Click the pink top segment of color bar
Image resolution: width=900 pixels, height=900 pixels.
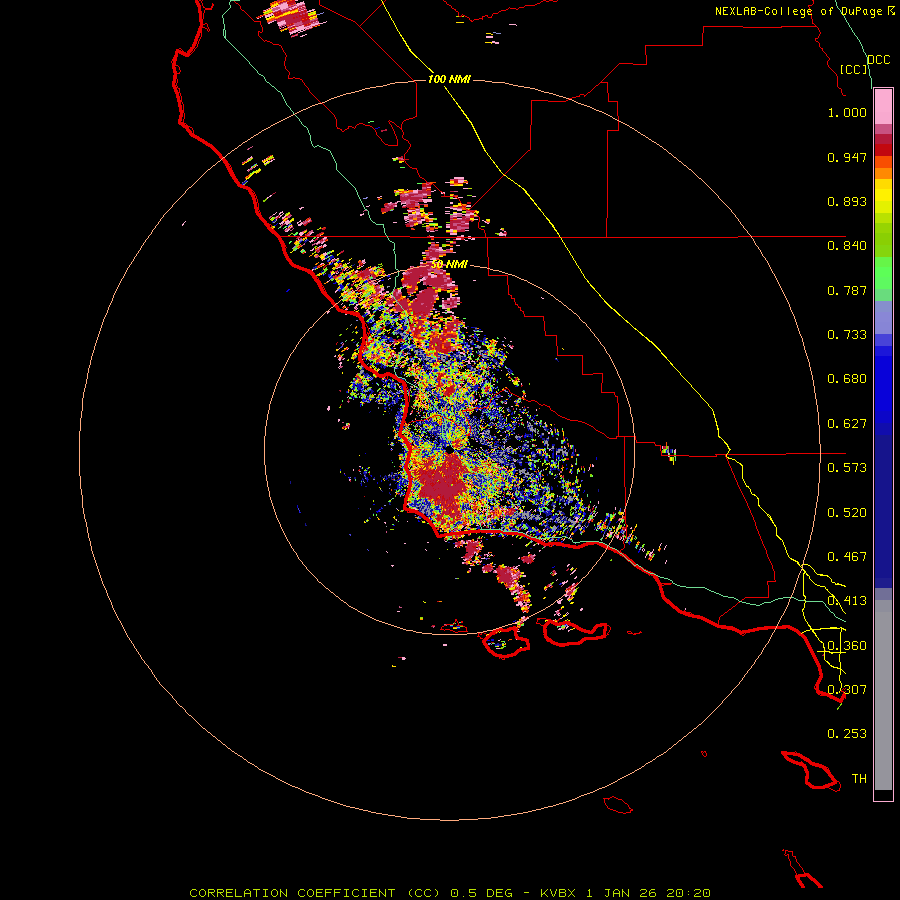click(883, 107)
